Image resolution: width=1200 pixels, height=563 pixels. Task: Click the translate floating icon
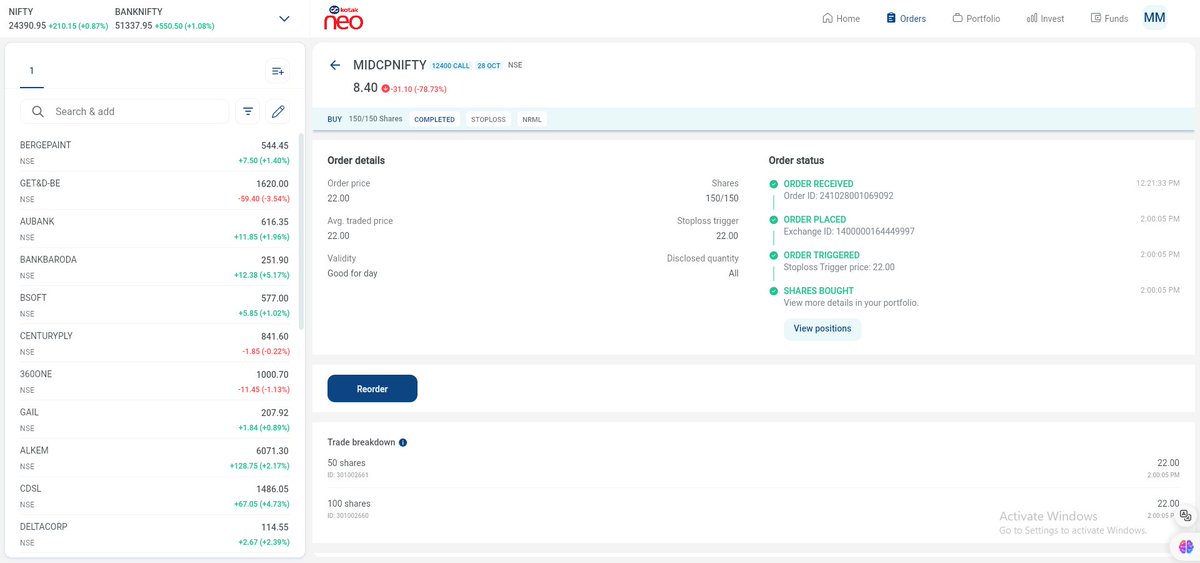tap(1185, 514)
